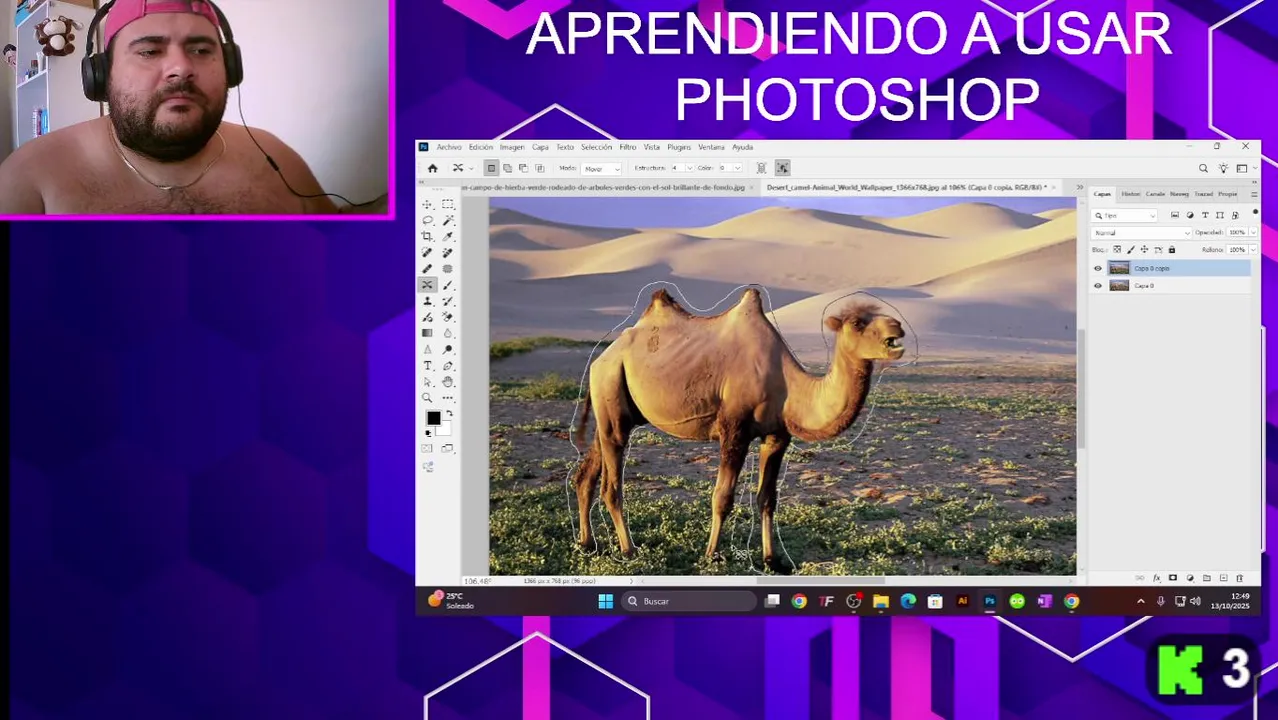The width and height of the screenshot is (1278, 720).
Task: Select the Hand tool
Action: pyautogui.click(x=448, y=381)
